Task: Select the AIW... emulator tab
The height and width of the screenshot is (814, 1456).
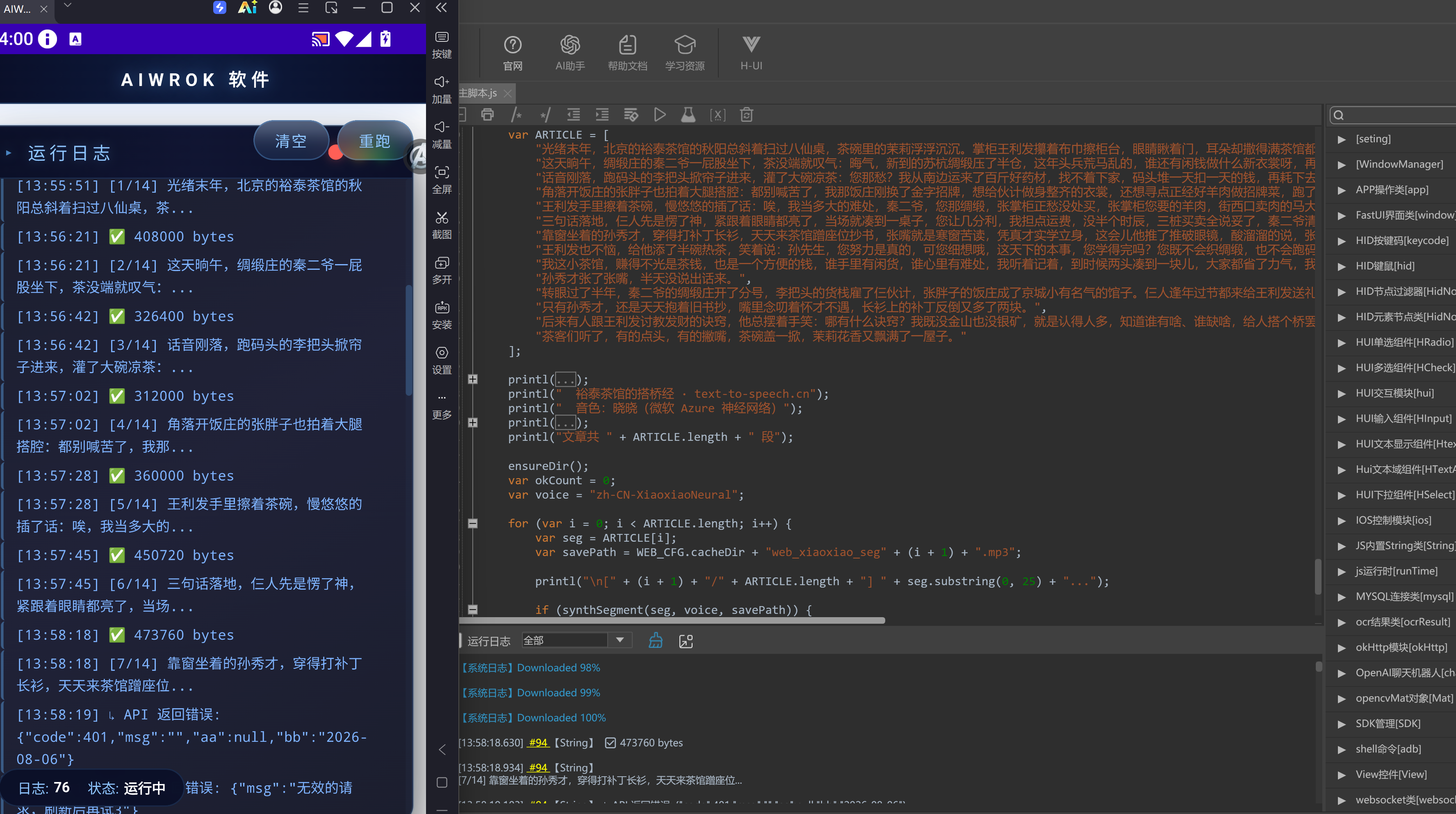Action: coord(18,9)
